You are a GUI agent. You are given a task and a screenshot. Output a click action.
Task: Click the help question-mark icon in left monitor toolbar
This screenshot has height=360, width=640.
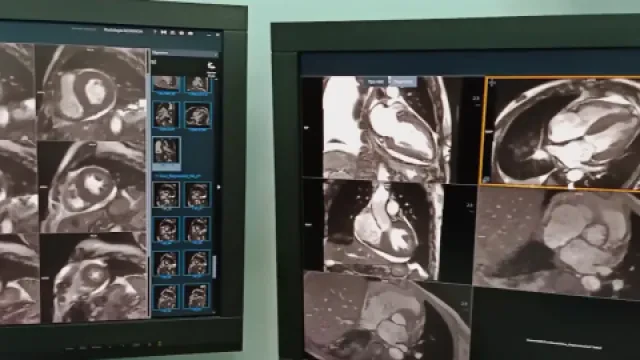click(x=155, y=32)
